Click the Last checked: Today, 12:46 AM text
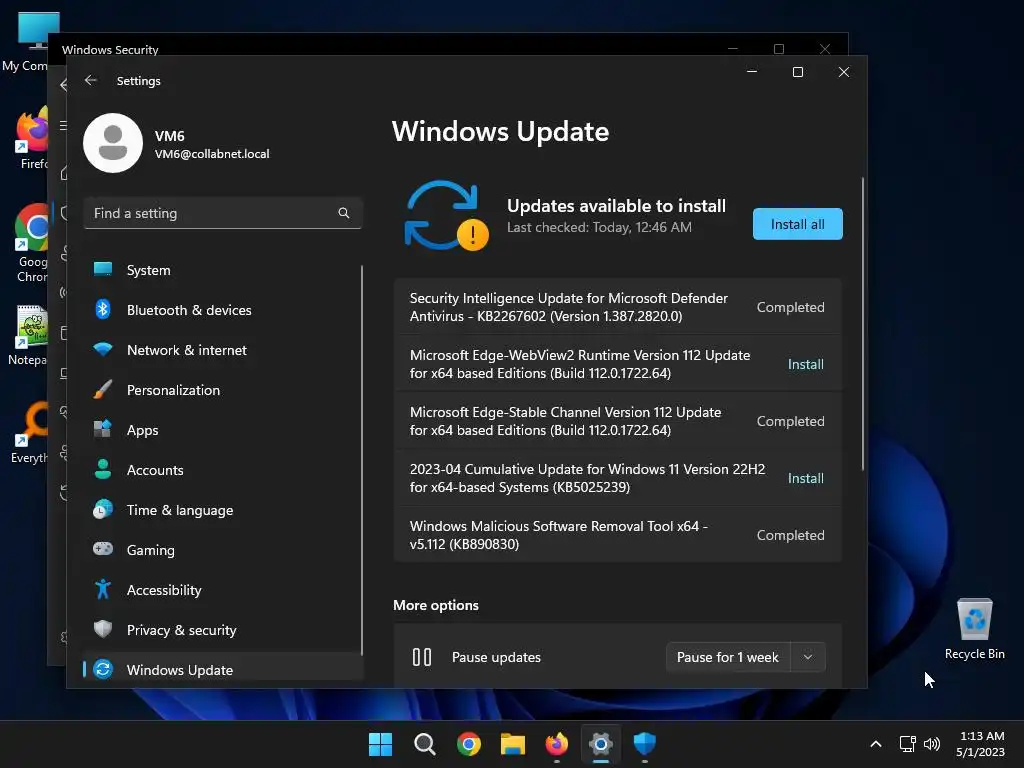Screen dimensions: 1024x768 coord(599,227)
